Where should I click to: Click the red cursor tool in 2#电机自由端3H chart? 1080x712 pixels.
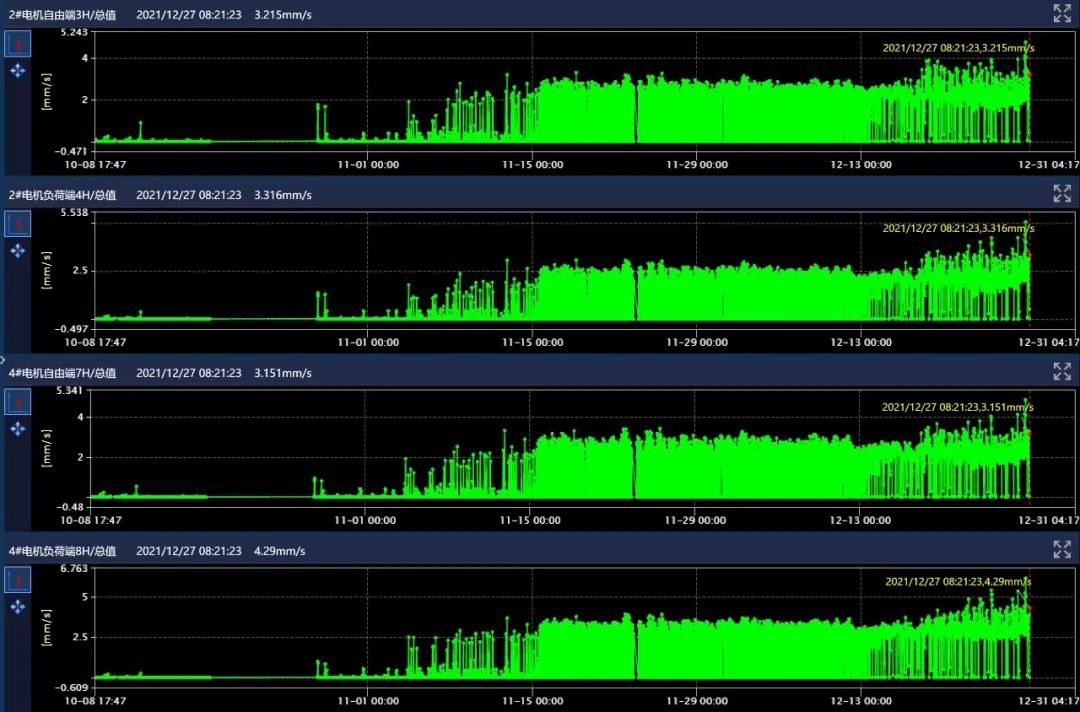18,44
